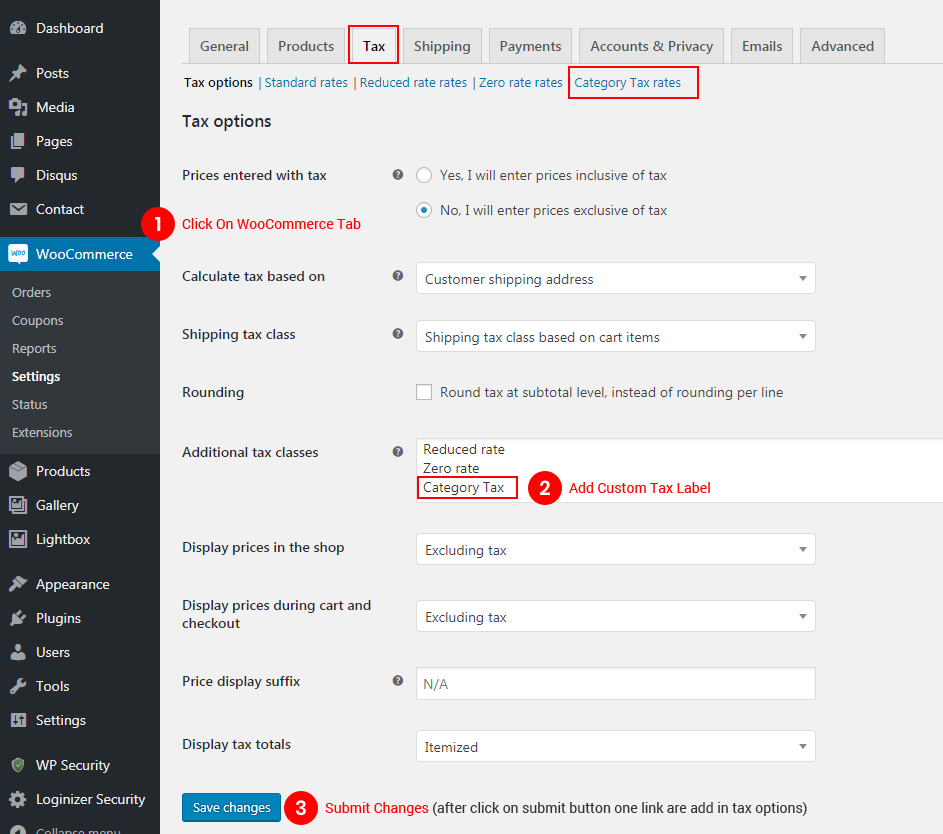Screen dimensions: 943x834
Task: Open the Emails tab
Action: click(762, 46)
